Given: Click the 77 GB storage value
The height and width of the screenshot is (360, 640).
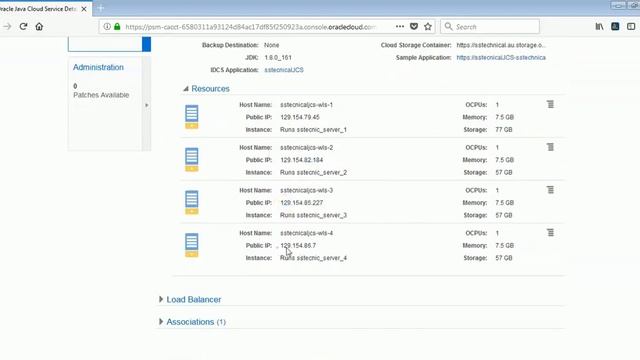Looking at the screenshot, I should (504, 130).
